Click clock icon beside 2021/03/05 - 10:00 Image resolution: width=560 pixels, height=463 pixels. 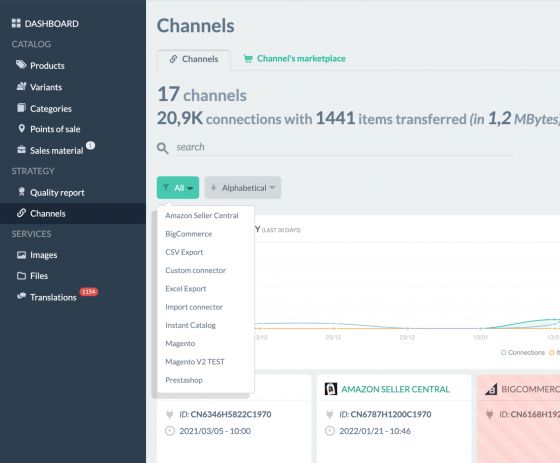(170, 431)
